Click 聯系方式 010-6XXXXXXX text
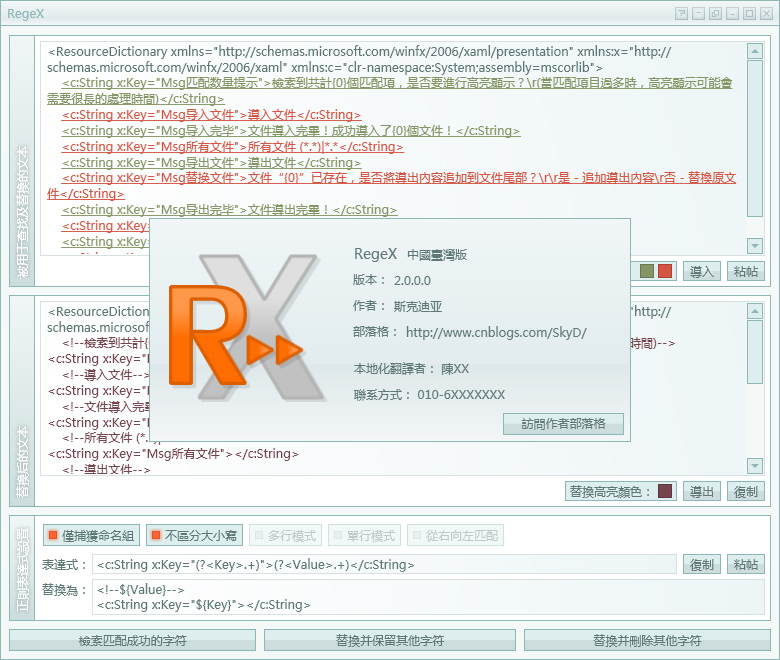The width and height of the screenshot is (780, 660). 429,395
